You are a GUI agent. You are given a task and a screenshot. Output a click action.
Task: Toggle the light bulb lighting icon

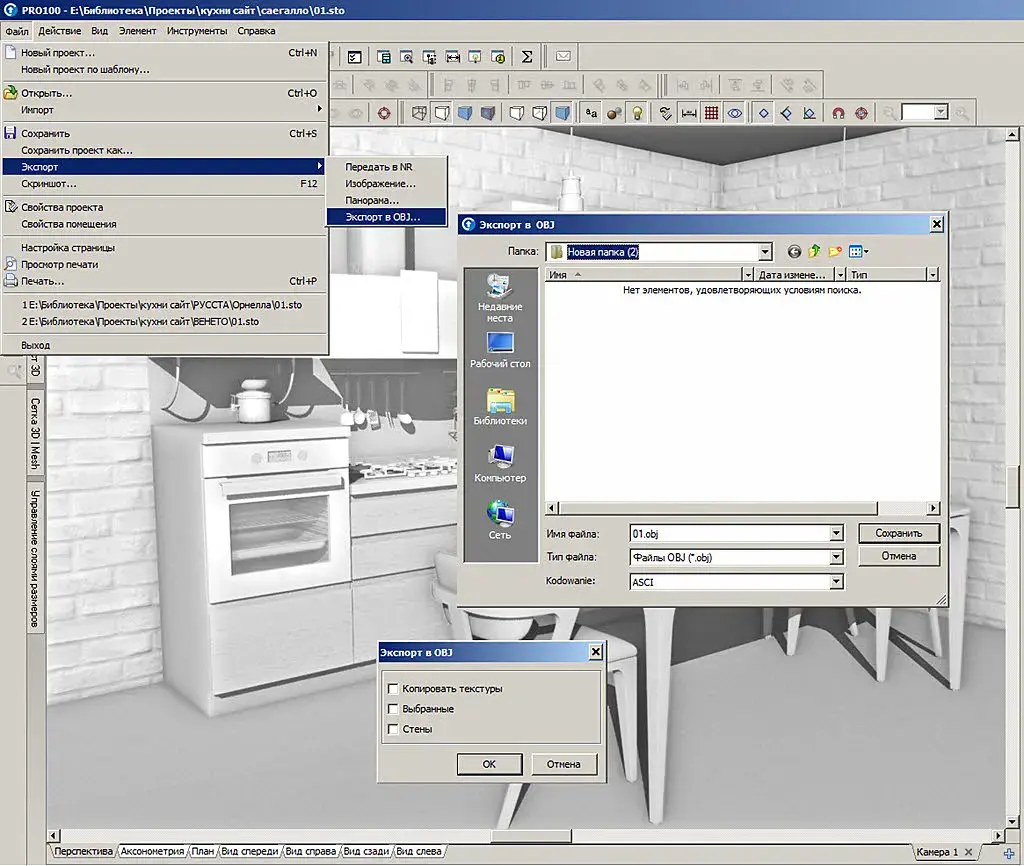point(637,113)
